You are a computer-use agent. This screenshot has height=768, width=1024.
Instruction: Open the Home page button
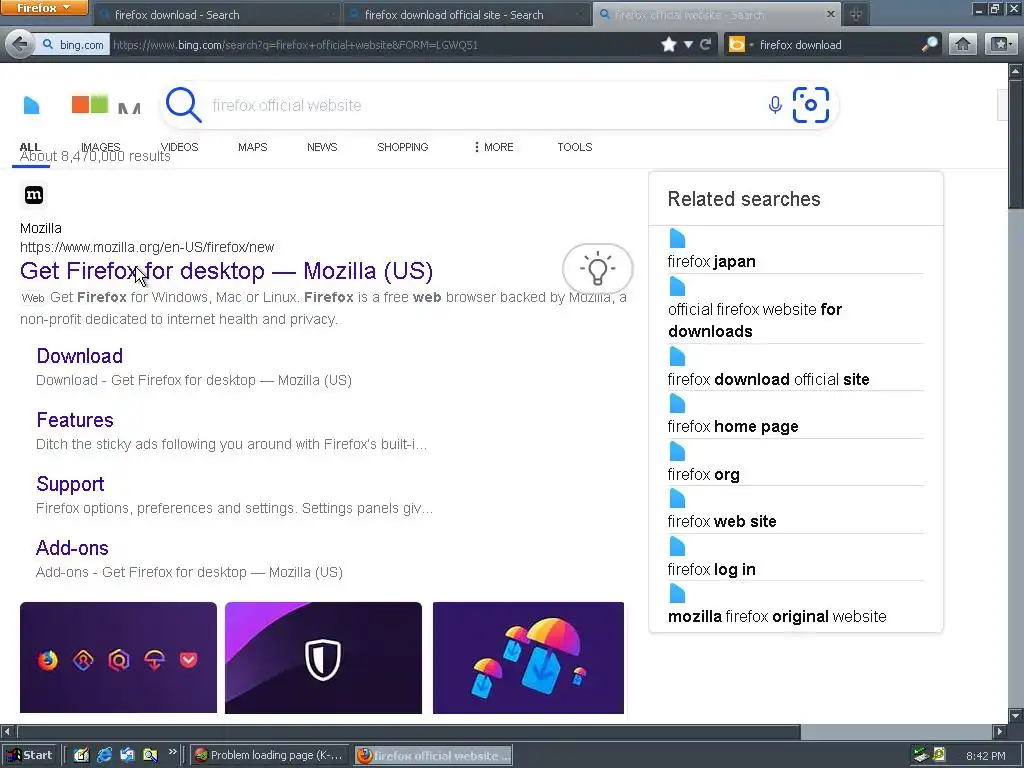click(x=963, y=44)
